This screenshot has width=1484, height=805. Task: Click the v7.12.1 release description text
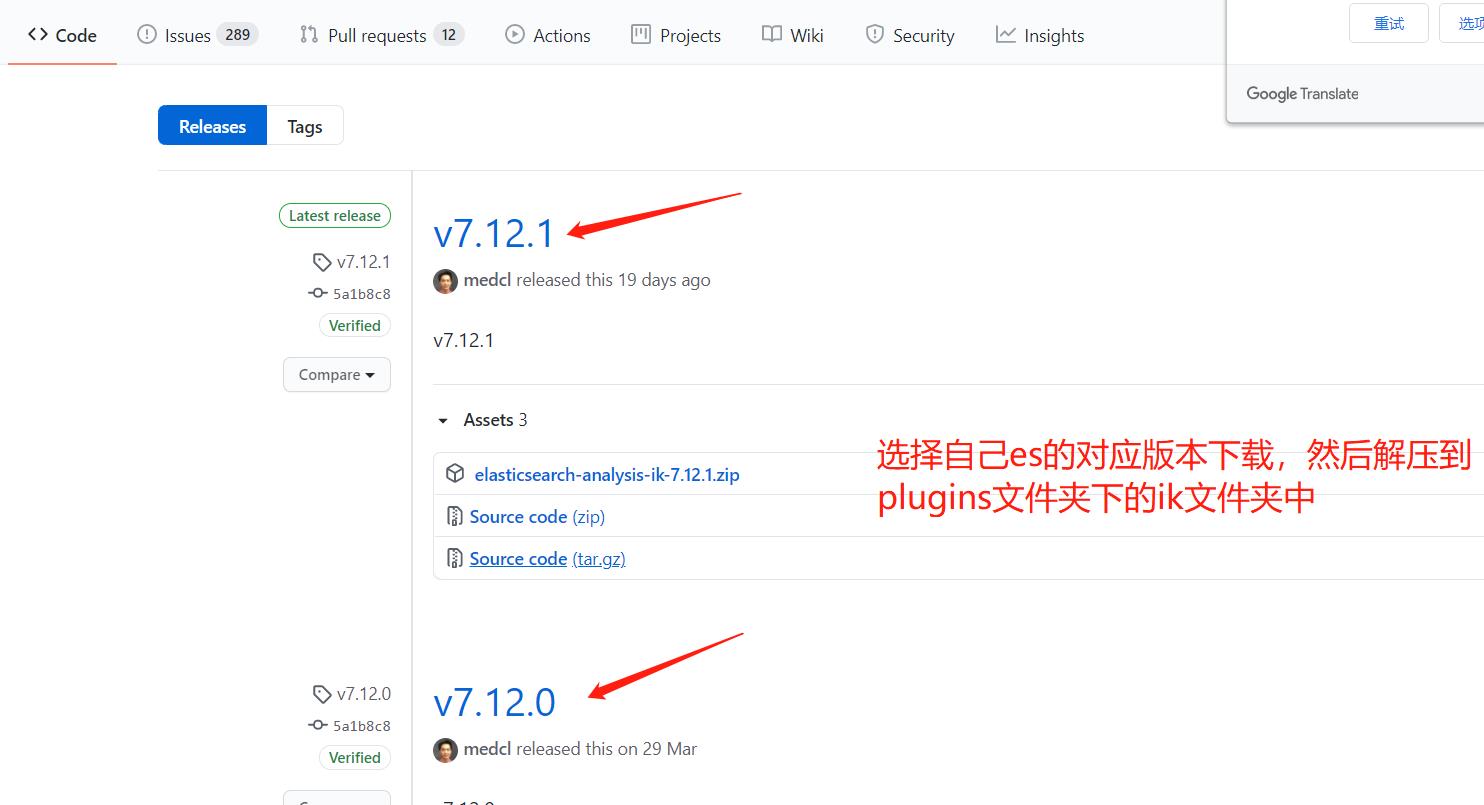[x=464, y=340]
